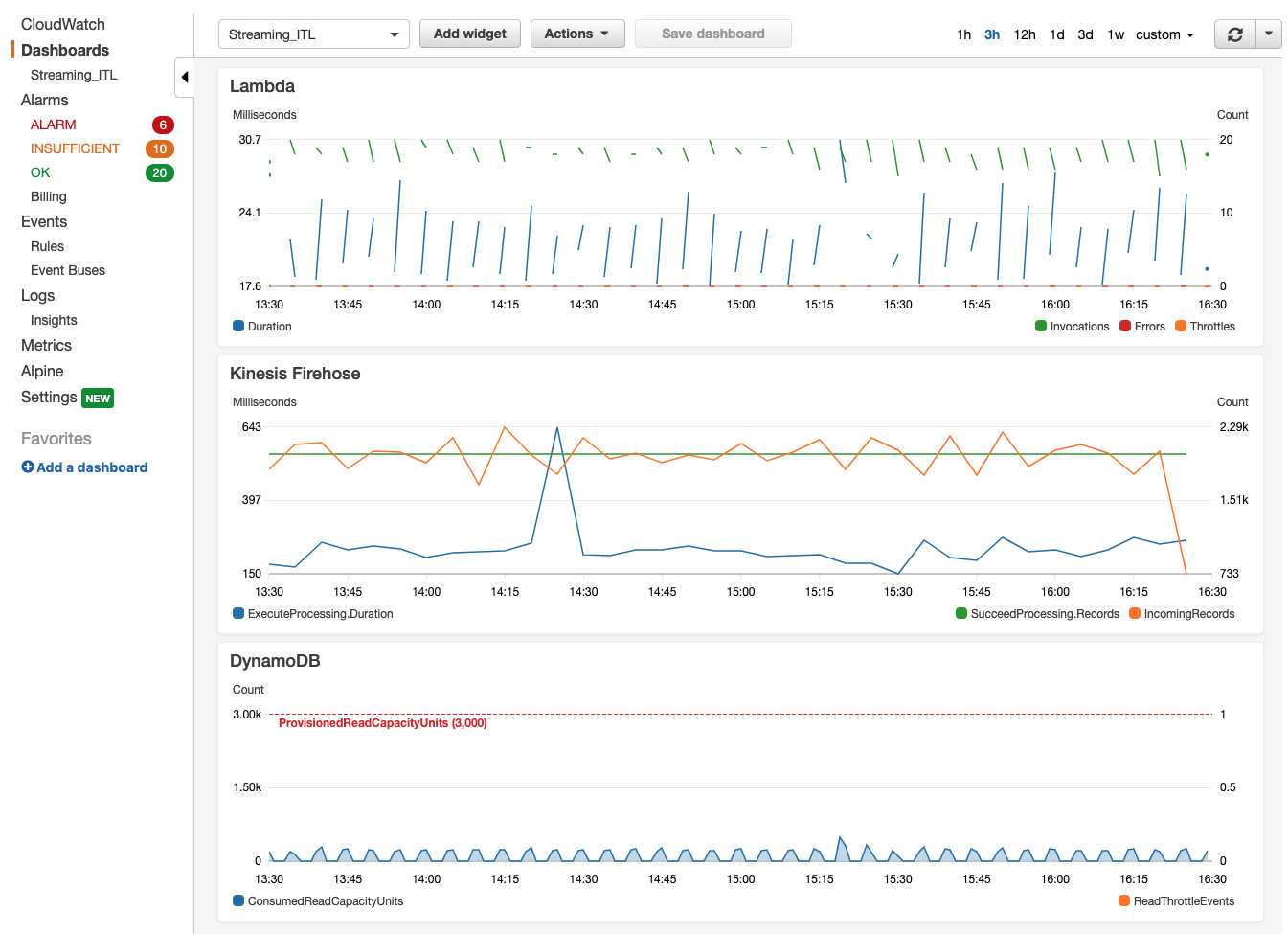This screenshot has height=934, width=1288.
Task: Collapse the navigation sidebar with arrow
Action: tap(185, 77)
